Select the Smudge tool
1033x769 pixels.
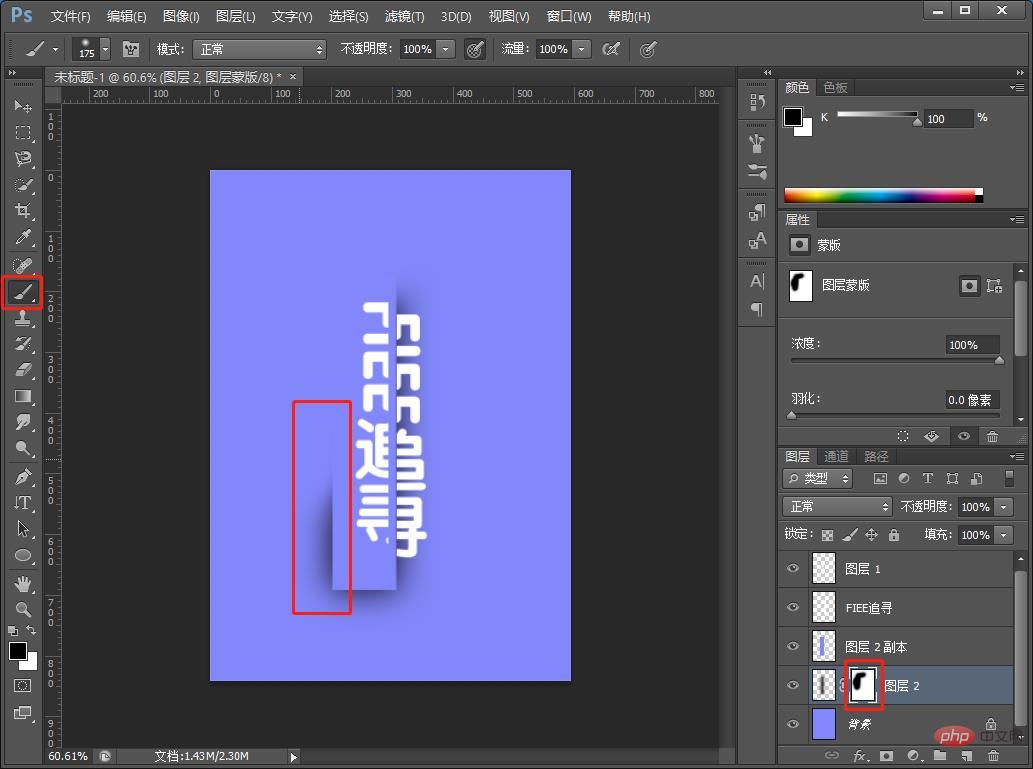(x=23, y=422)
